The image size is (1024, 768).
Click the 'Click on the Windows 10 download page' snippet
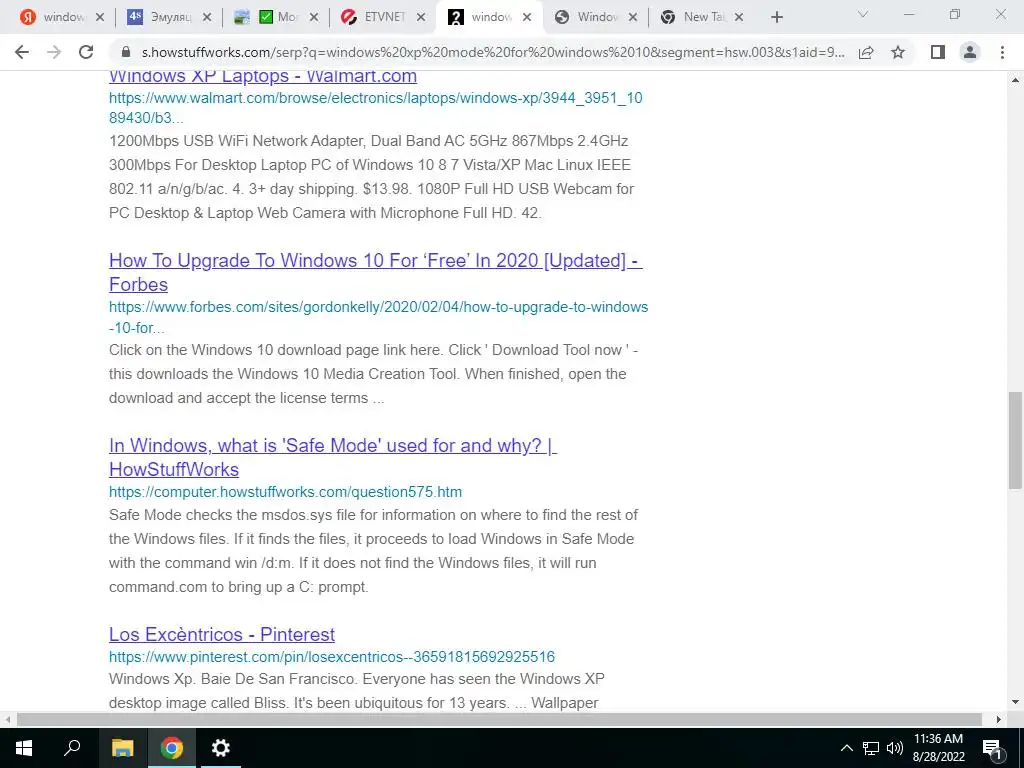(x=373, y=374)
